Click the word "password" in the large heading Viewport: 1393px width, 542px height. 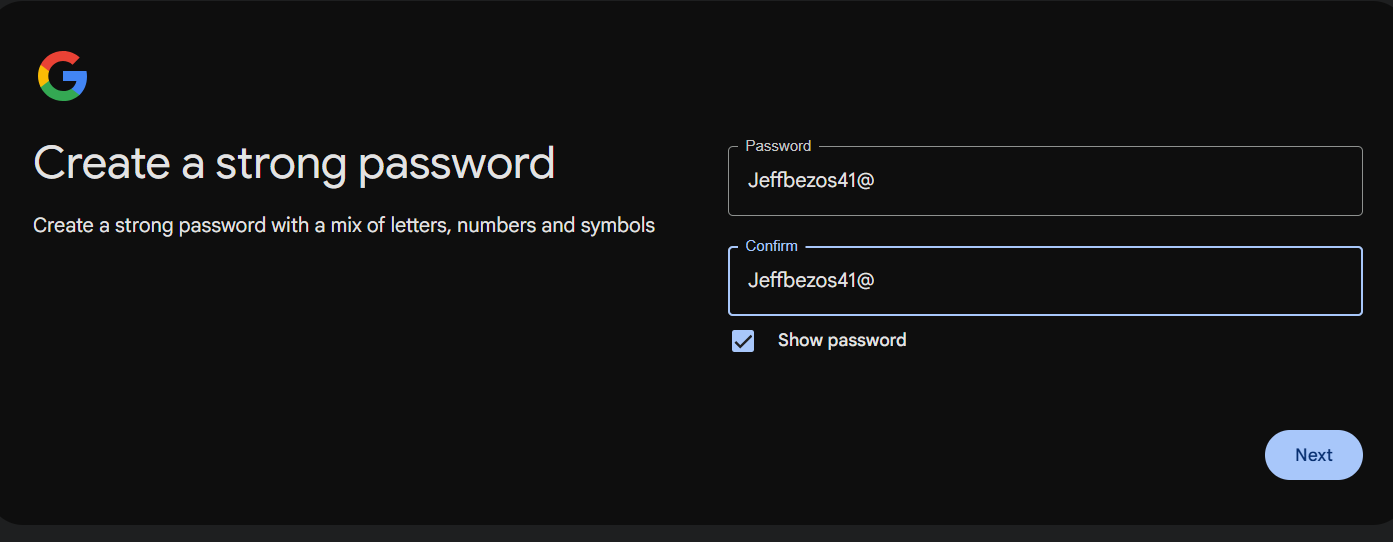point(456,165)
